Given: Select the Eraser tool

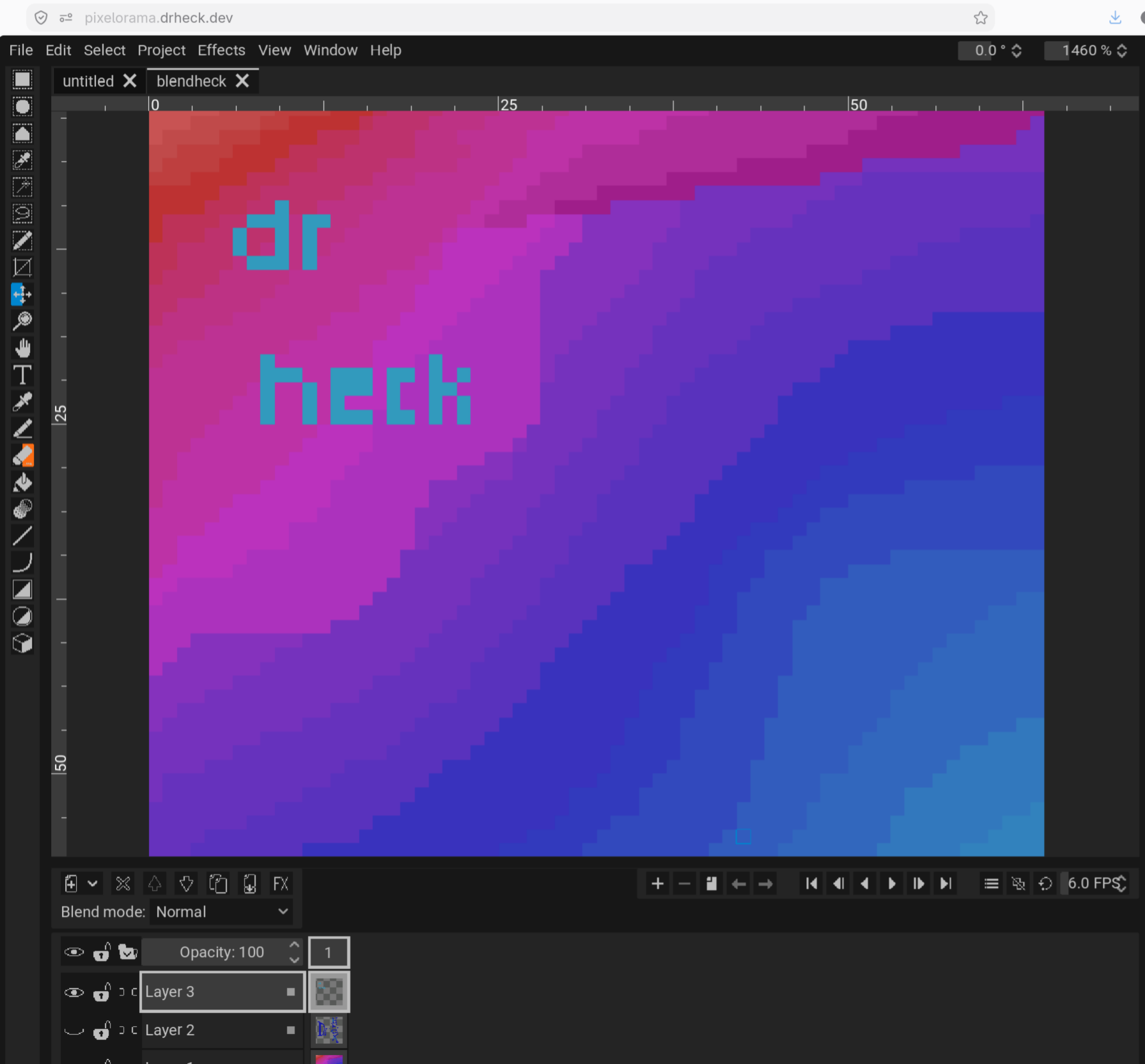Looking at the screenshot, I should point(22,456).
